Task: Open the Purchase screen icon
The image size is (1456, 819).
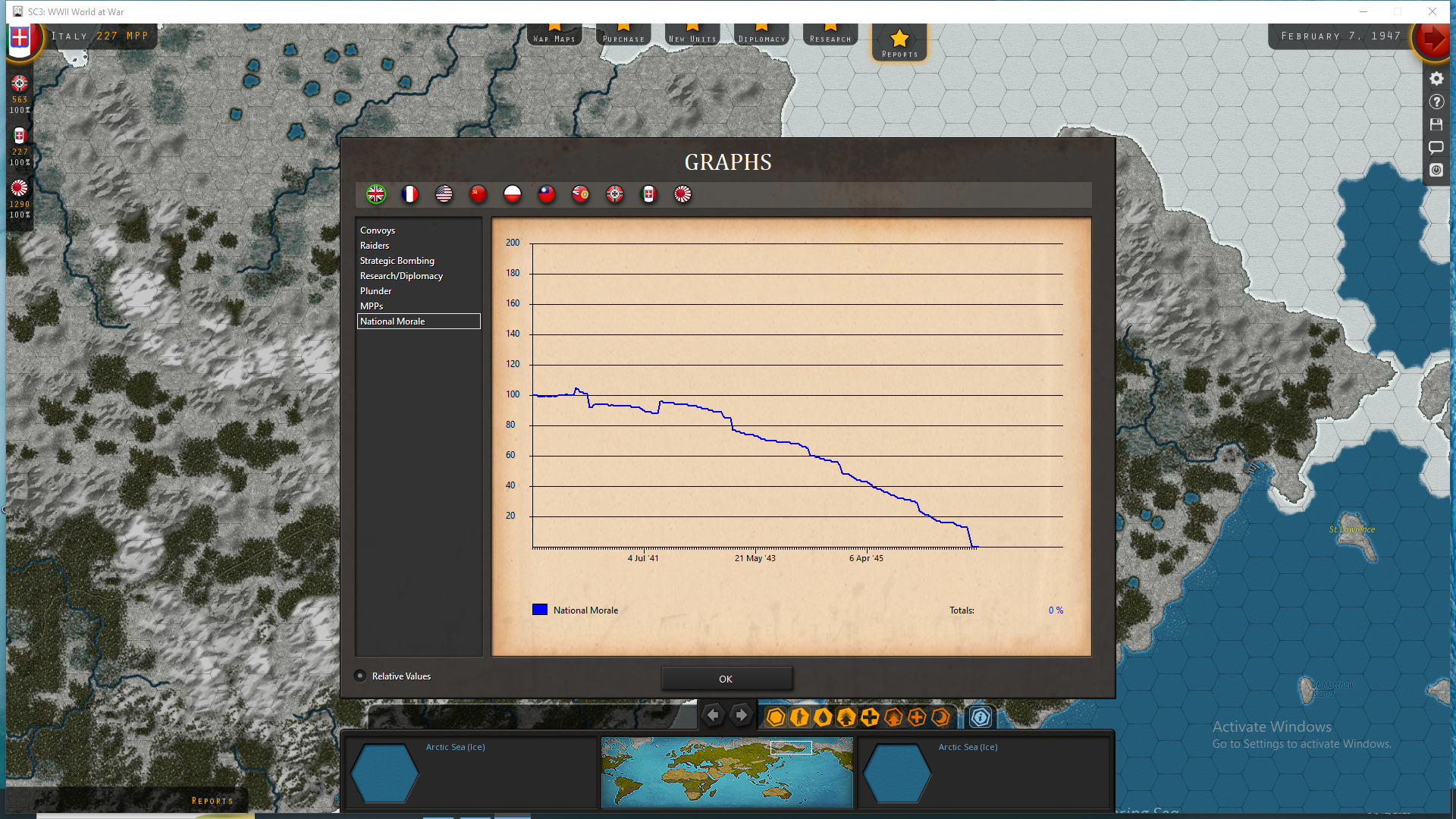Action: point(623,33)
